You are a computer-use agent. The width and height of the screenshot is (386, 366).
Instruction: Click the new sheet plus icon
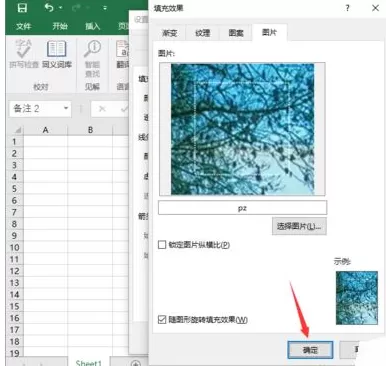click(x=135, y=363)
